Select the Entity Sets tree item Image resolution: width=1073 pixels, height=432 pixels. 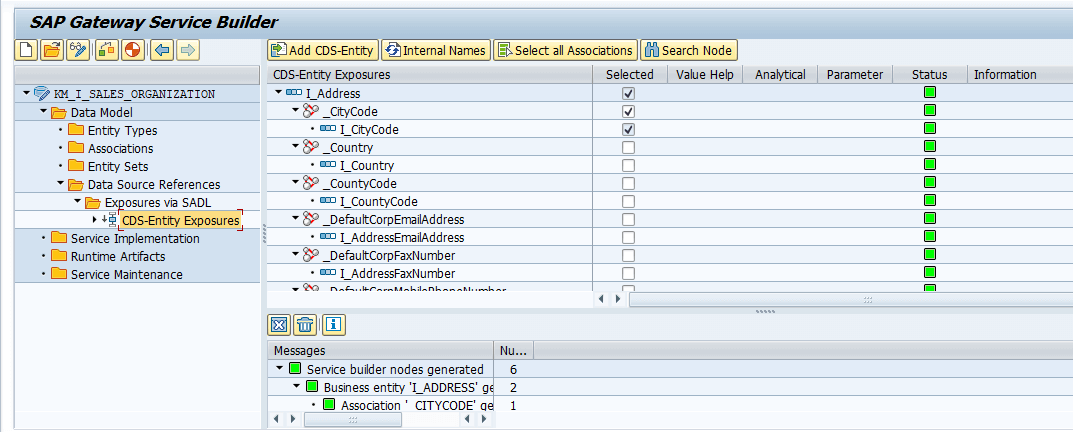click(x=118, y=166)
